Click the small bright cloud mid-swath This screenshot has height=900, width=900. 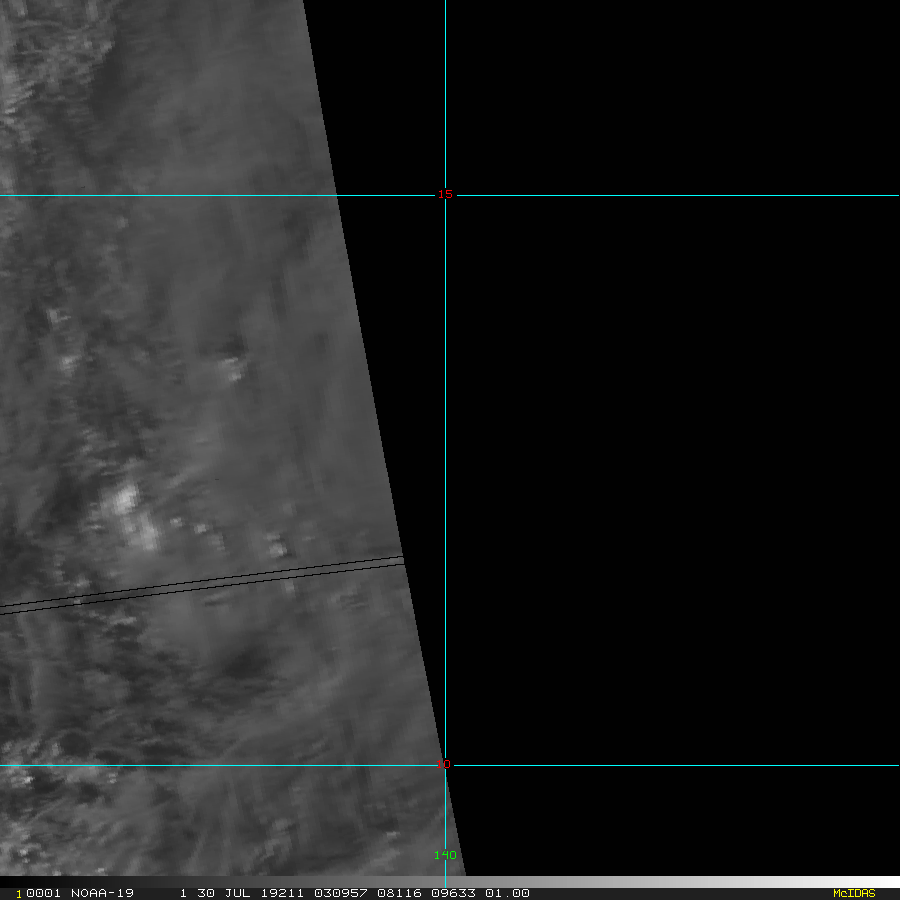pyautogui.click(x=234, y=368)
